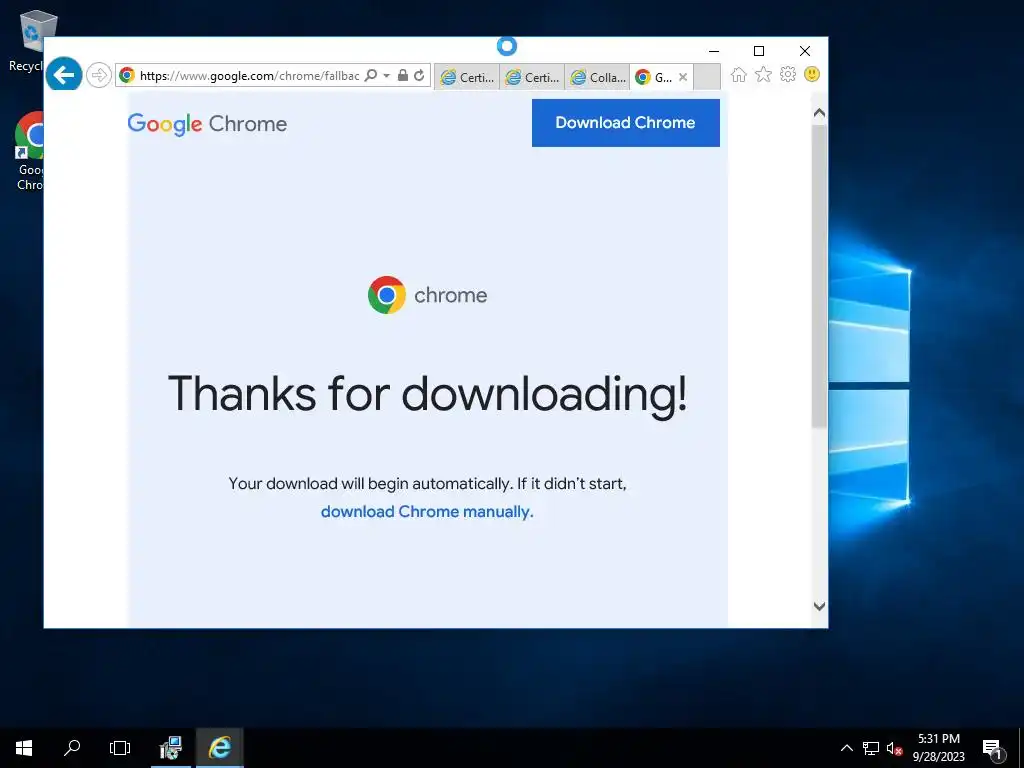Screen dimensions: 1024x768
Task: Click the vertical scrollbar thumb
Action: click(x=820, y=276)
